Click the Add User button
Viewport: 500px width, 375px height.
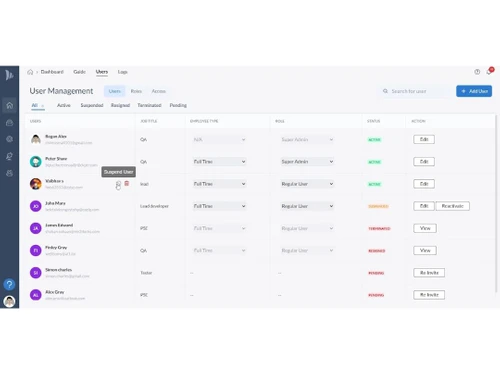(474, 91)
